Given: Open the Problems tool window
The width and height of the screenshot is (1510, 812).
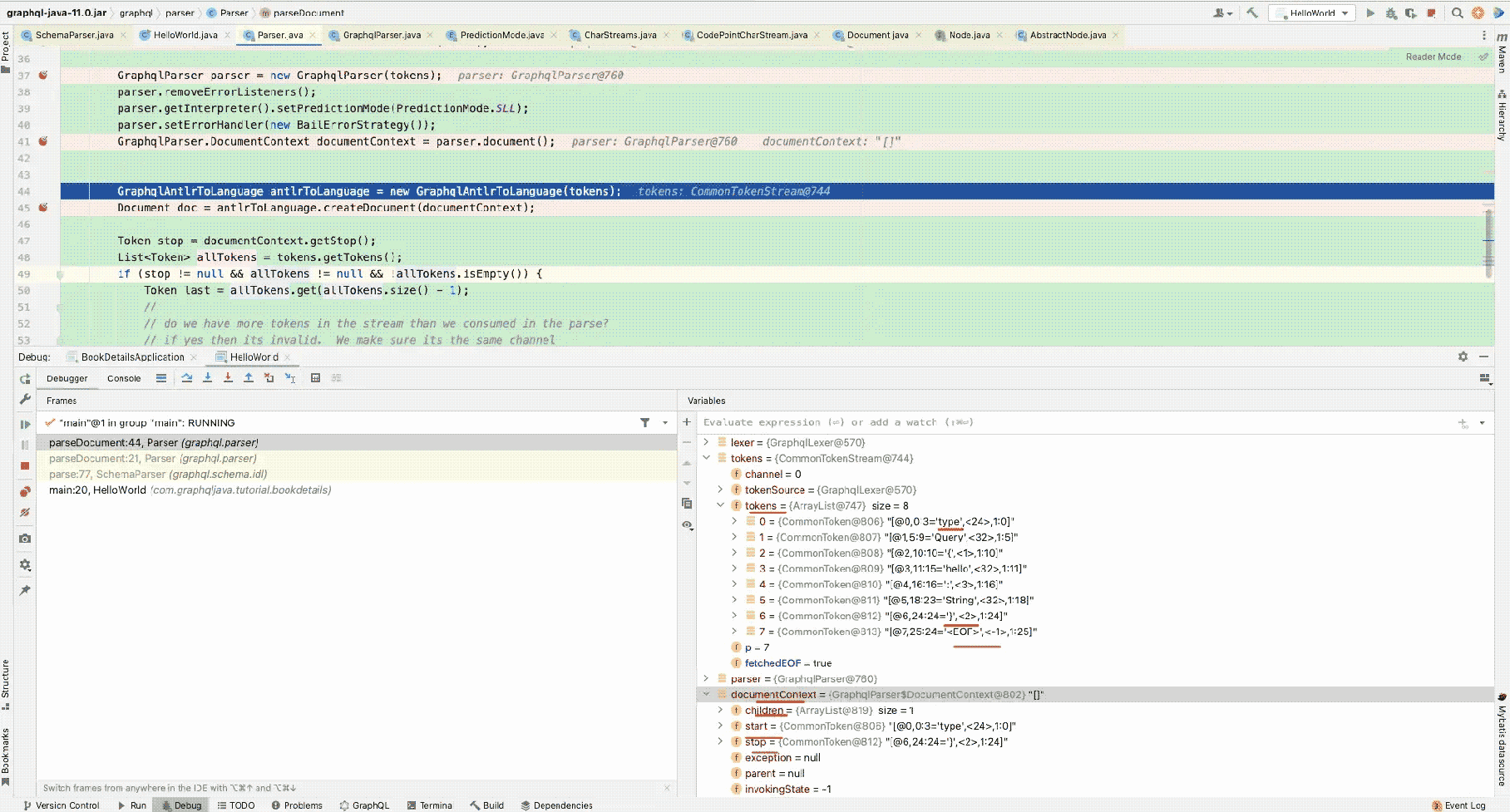Looking at the screenshot, I should [x=297, y=805].
